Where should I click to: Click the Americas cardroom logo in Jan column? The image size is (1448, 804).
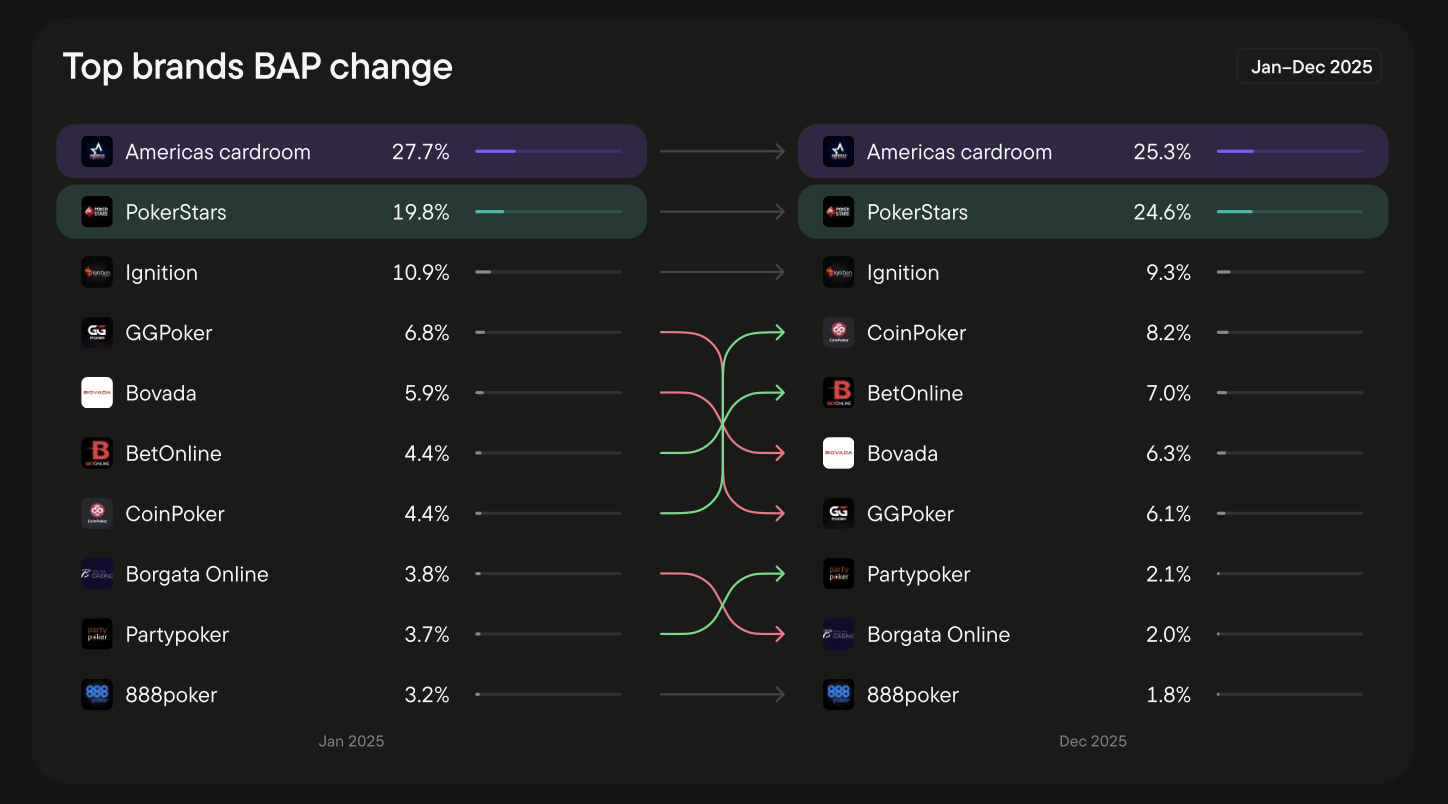tap(97, 152)
